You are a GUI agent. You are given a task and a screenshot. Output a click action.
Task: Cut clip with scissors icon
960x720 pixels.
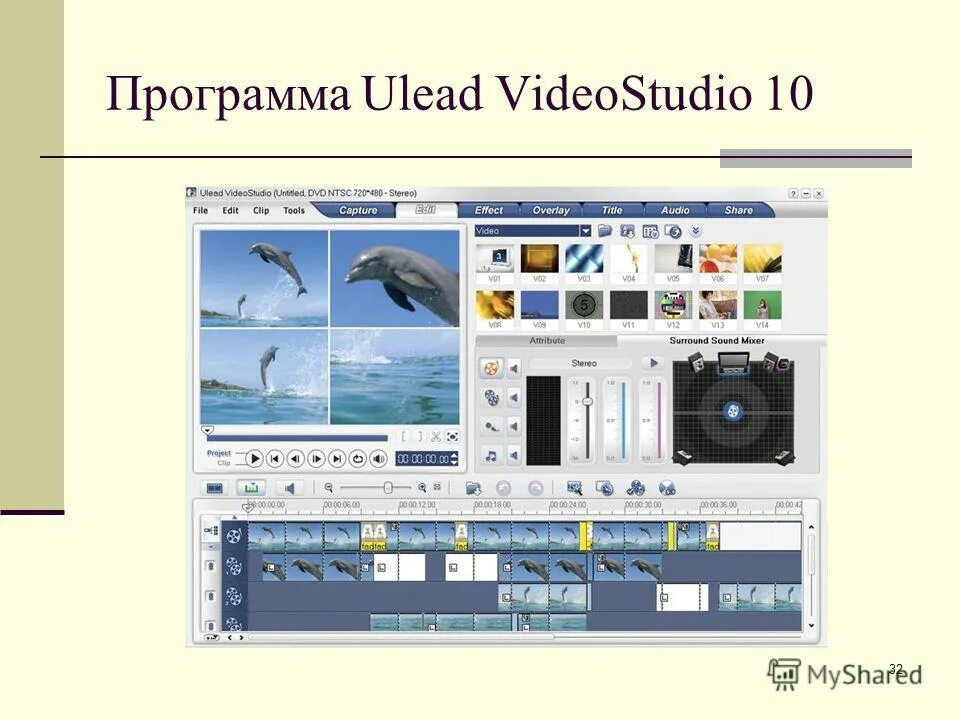(435, 437)
